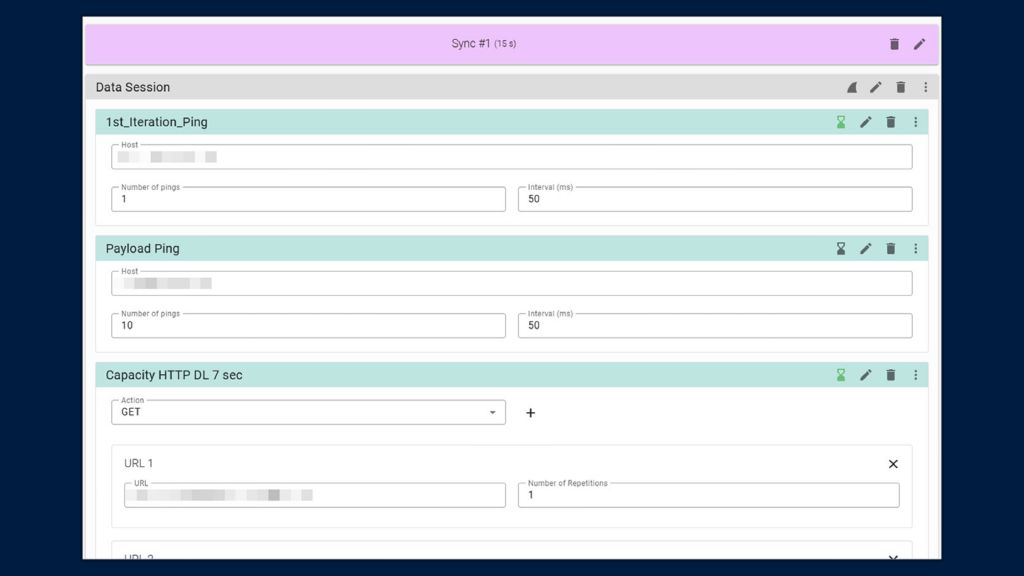
Task: Open 1st_Iteration_Ping overflow menu
Action: coord(917,121)
